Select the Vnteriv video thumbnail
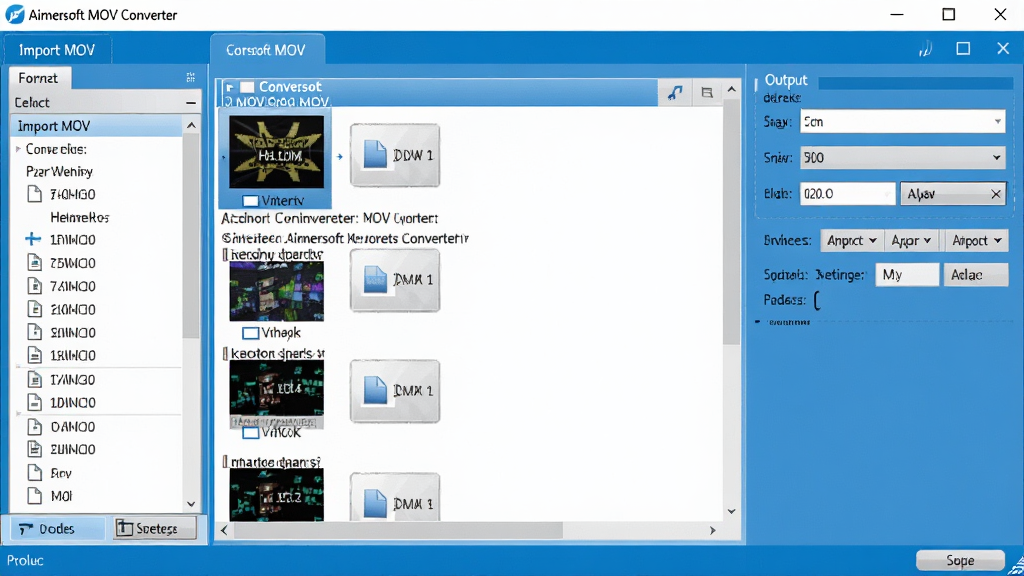Image resolution: width=1024 pixels, height=576 pixels. (x=276, y=152)
